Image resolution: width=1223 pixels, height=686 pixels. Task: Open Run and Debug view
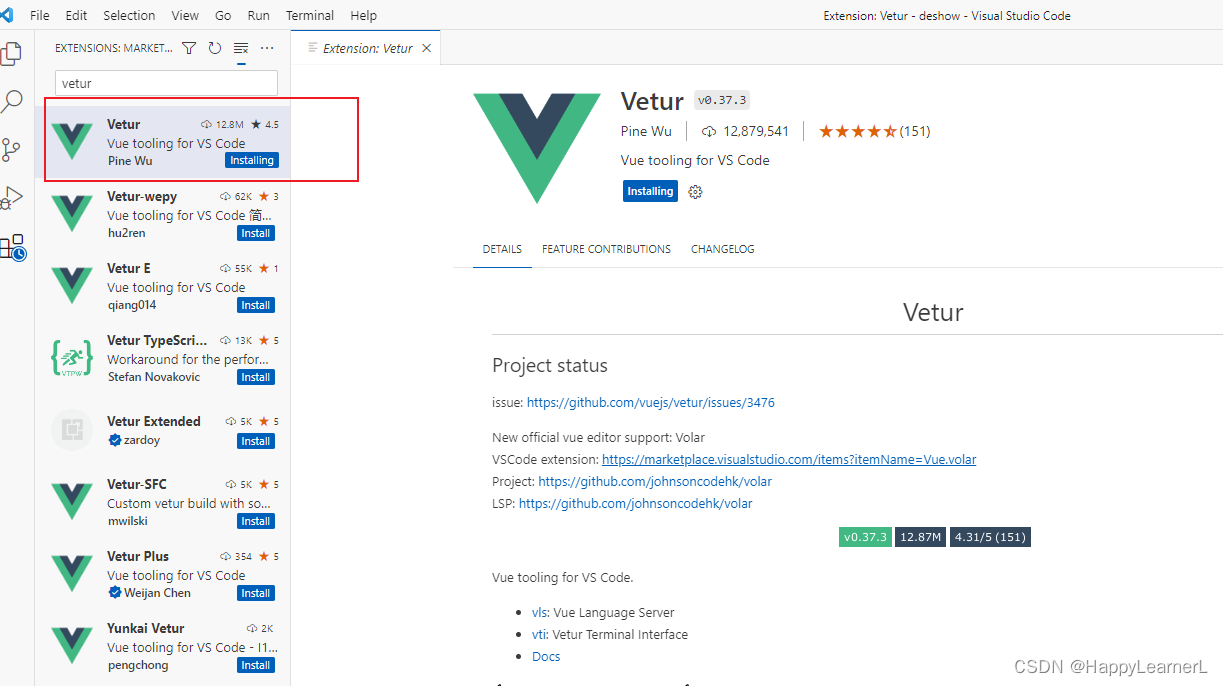[11, 198]
